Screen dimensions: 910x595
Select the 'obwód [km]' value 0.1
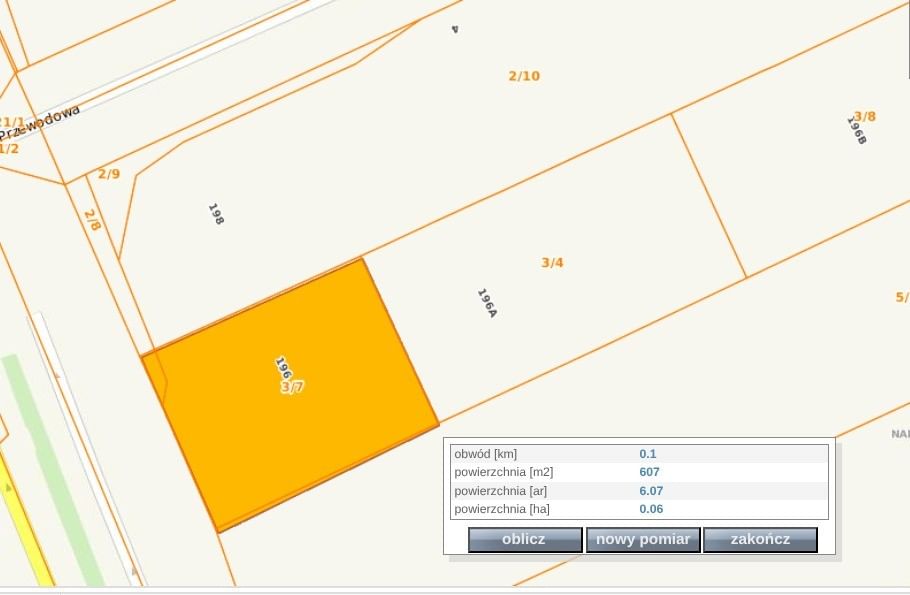647,454
